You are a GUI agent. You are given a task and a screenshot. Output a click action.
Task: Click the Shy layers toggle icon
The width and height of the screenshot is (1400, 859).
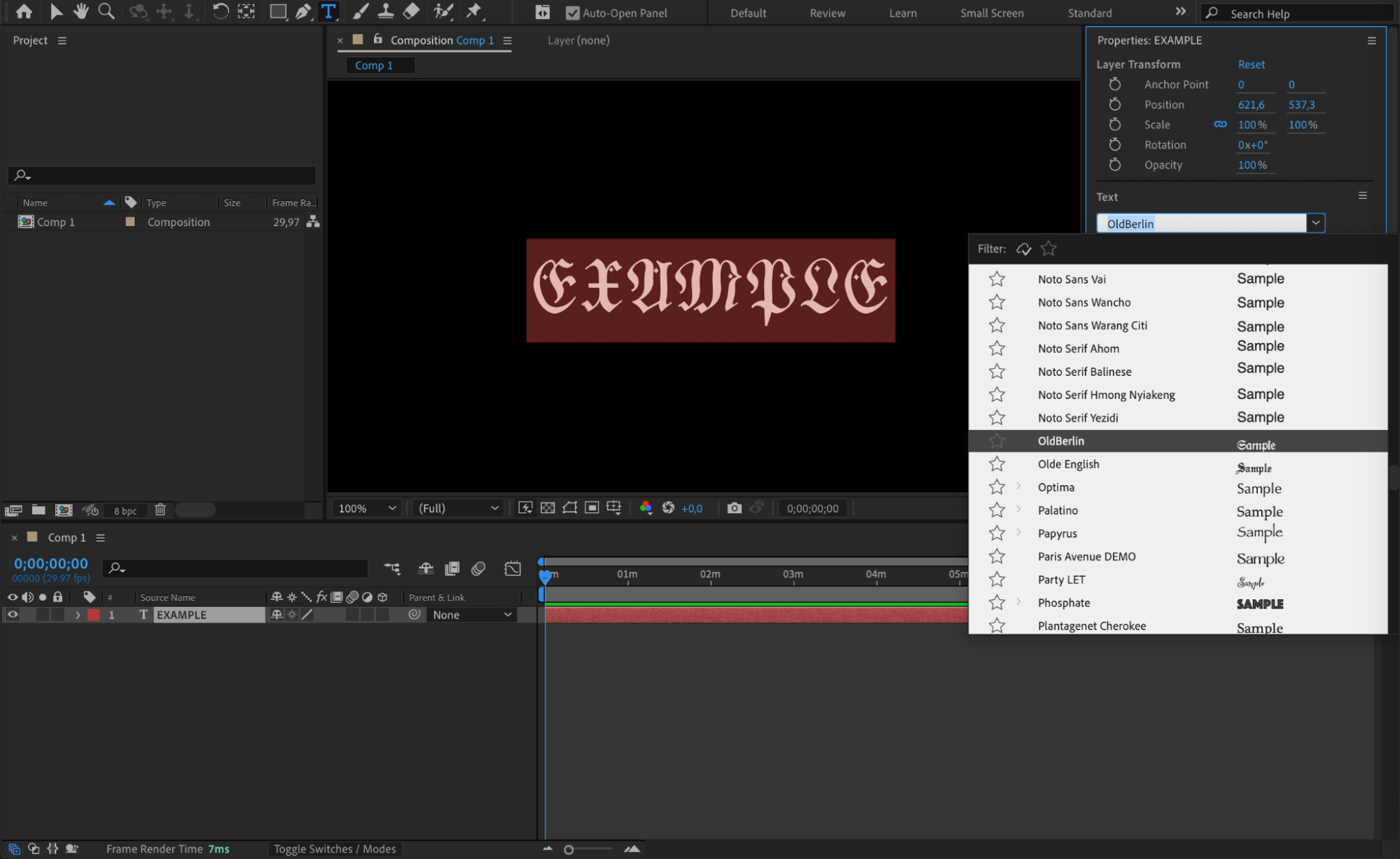tap(423, 569)
